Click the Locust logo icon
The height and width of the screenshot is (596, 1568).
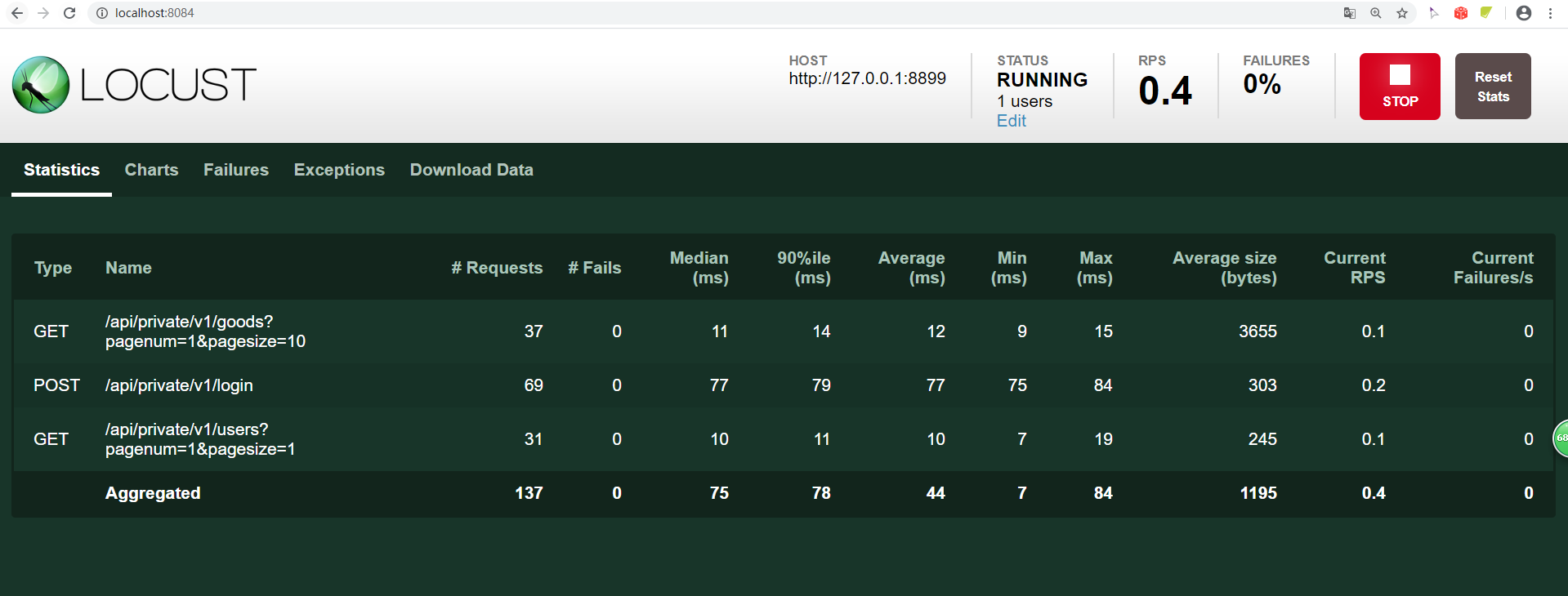[41, 85]
